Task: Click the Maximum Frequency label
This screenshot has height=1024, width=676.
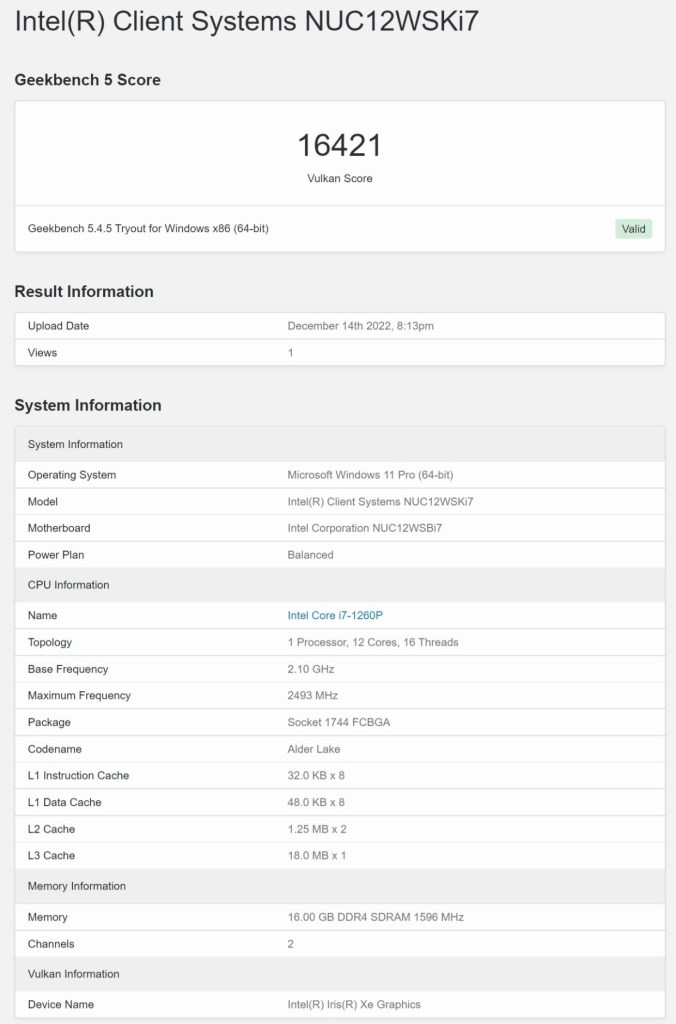Action: (x=79, y=696)
